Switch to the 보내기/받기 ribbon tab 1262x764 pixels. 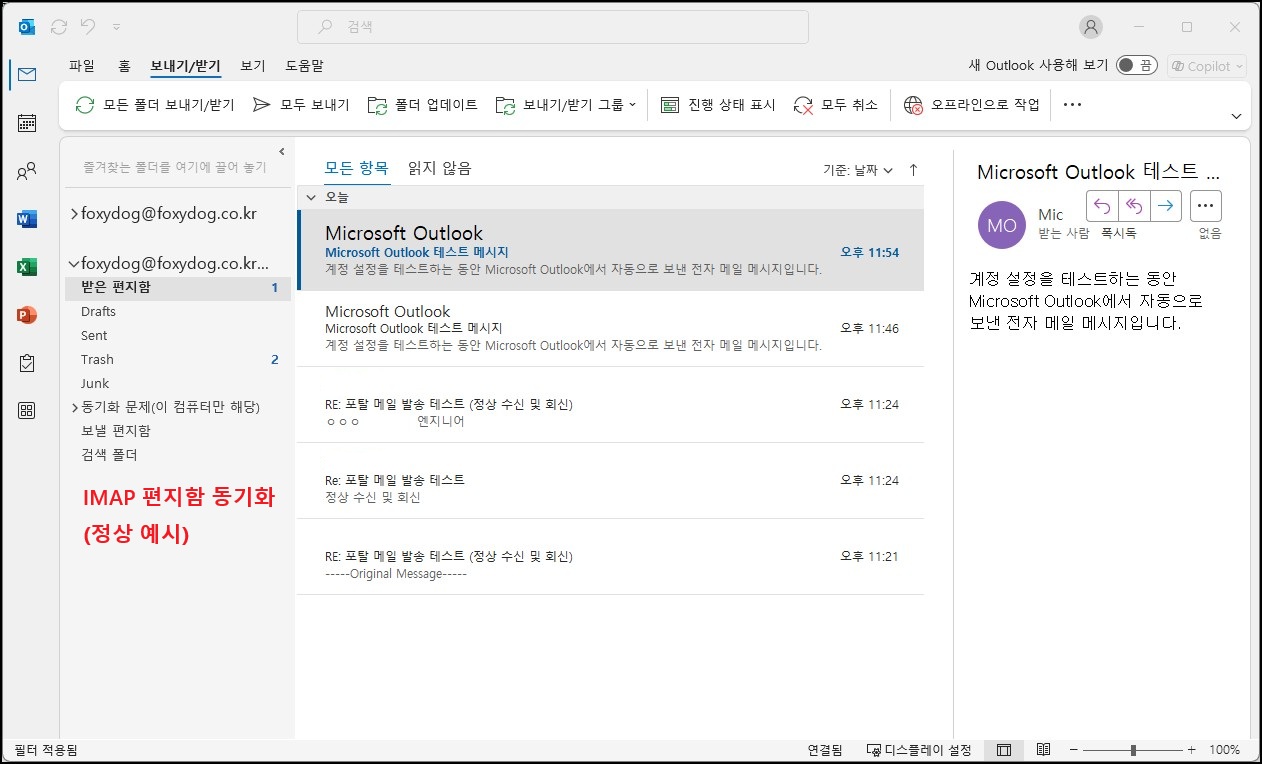185,66
